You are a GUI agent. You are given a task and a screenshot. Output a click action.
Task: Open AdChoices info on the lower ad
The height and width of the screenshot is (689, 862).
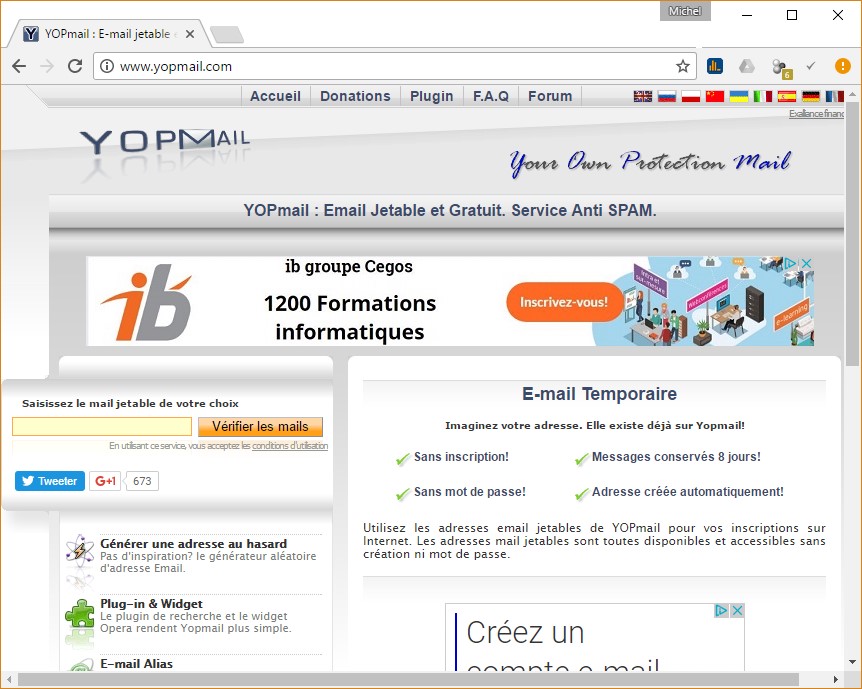(x=721, y=610)
